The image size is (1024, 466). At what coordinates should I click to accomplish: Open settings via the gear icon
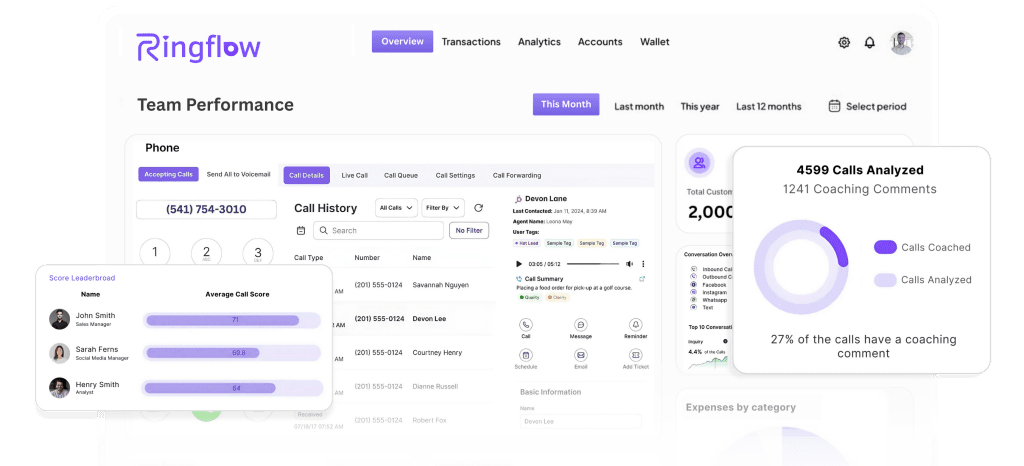click(x=844, y=42)
